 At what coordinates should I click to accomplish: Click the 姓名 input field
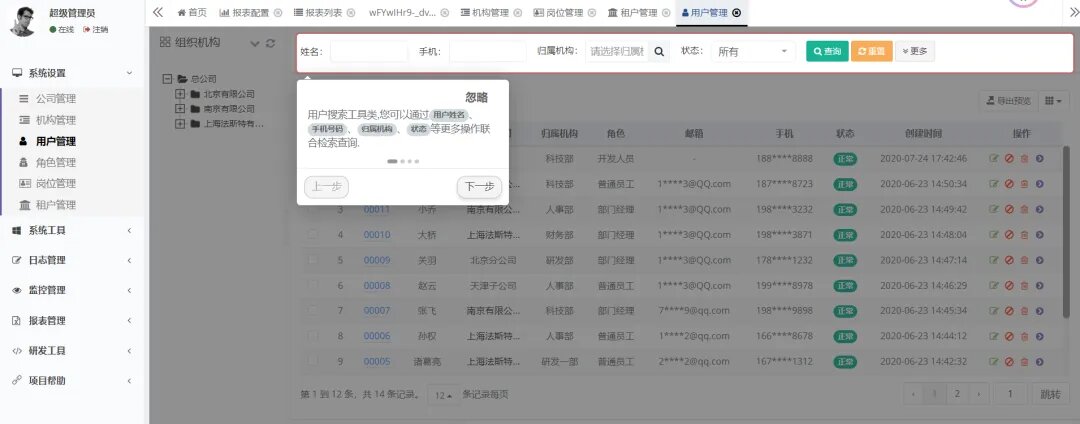[x=368, y=51]
